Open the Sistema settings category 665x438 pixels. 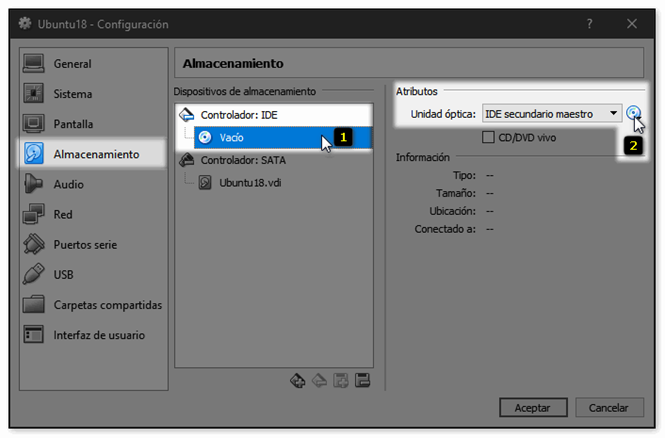(93, 94)
